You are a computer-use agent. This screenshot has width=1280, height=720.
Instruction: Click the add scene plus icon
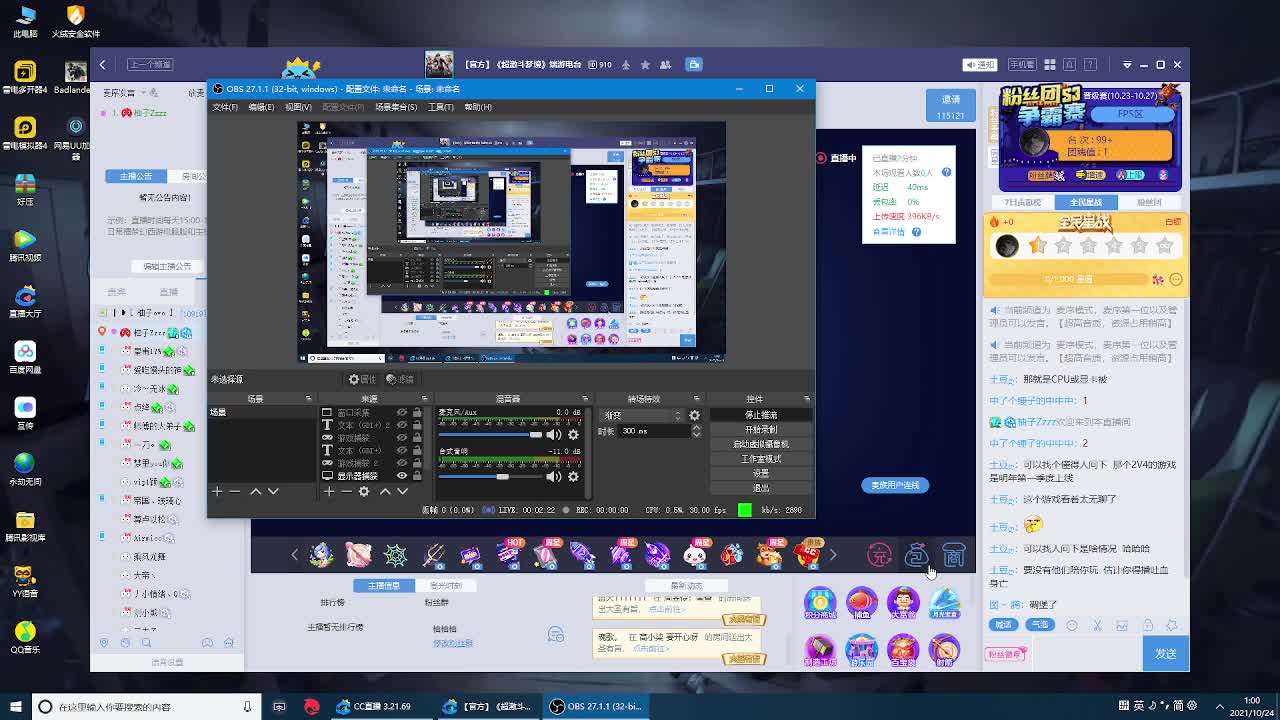216,491
